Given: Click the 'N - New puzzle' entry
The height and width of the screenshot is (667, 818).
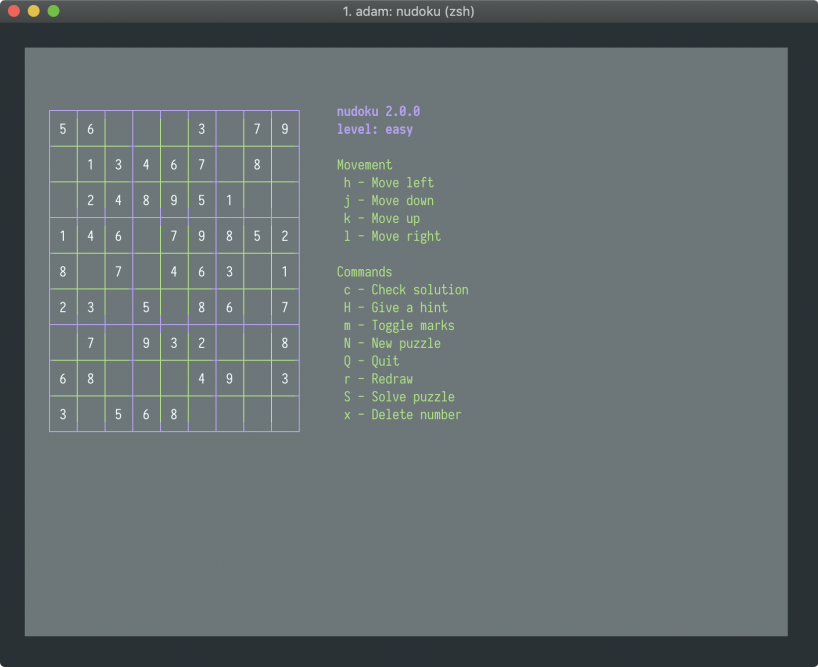Looking at the screenshot, I should [x=392, y=343].
